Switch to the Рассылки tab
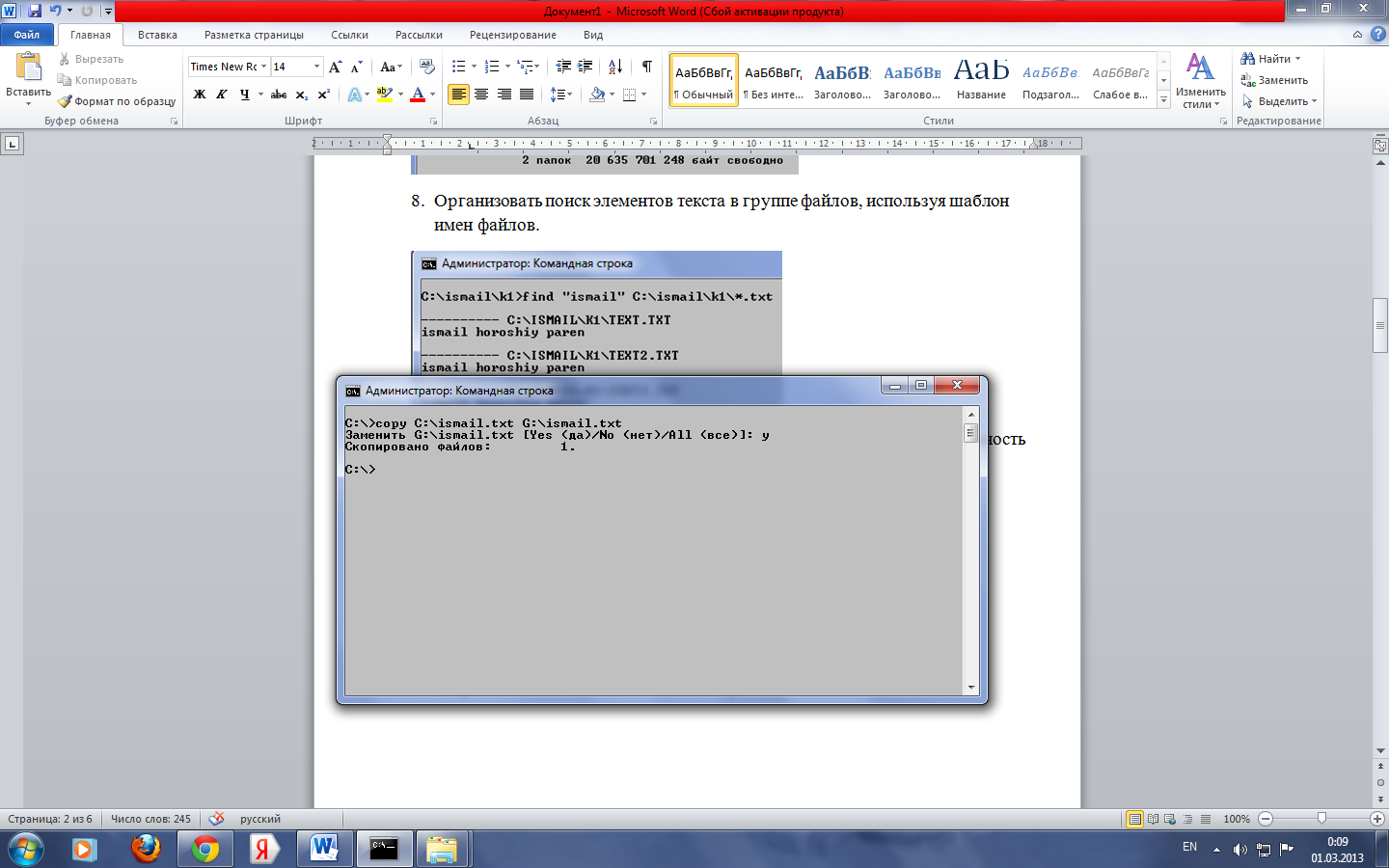Viewport: 1389px width, 868px height. 419,35
